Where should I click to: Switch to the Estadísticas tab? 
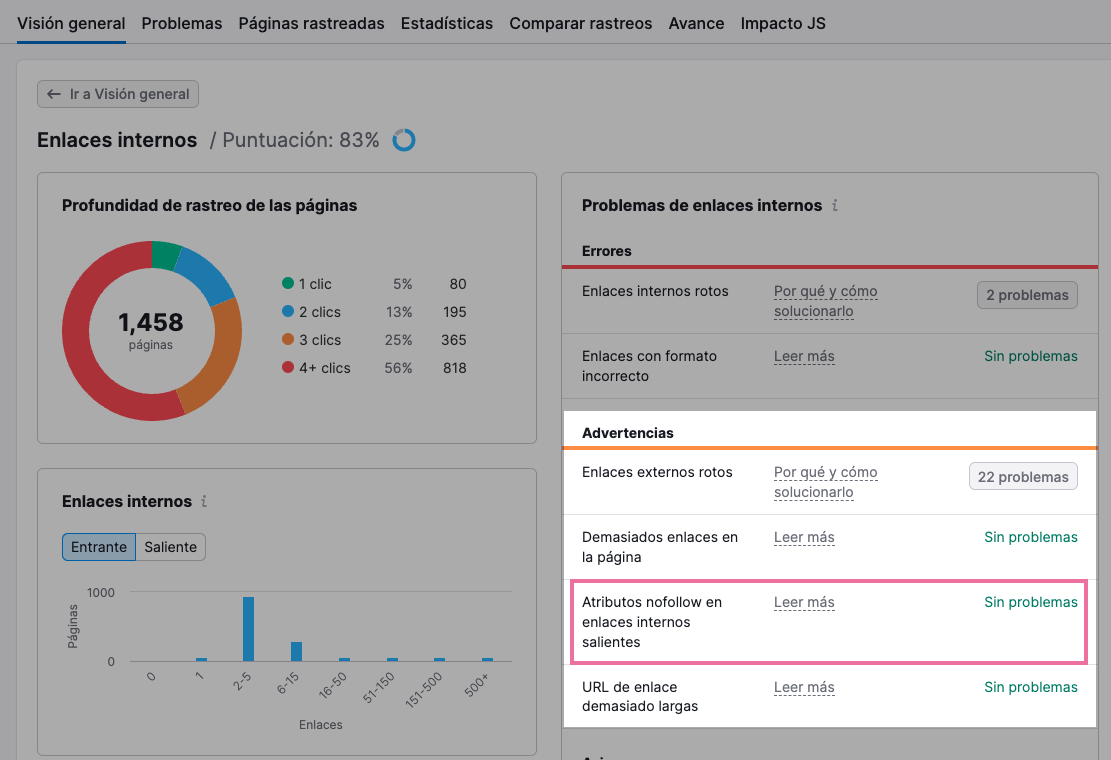click(x=446, y=23)
